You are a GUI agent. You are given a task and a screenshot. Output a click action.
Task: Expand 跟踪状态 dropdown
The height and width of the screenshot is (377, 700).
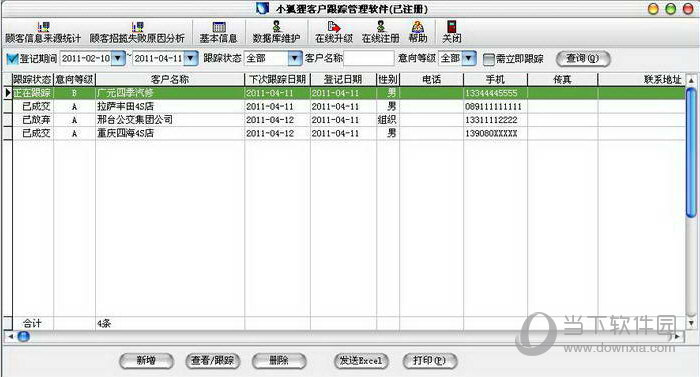[295, 58]
